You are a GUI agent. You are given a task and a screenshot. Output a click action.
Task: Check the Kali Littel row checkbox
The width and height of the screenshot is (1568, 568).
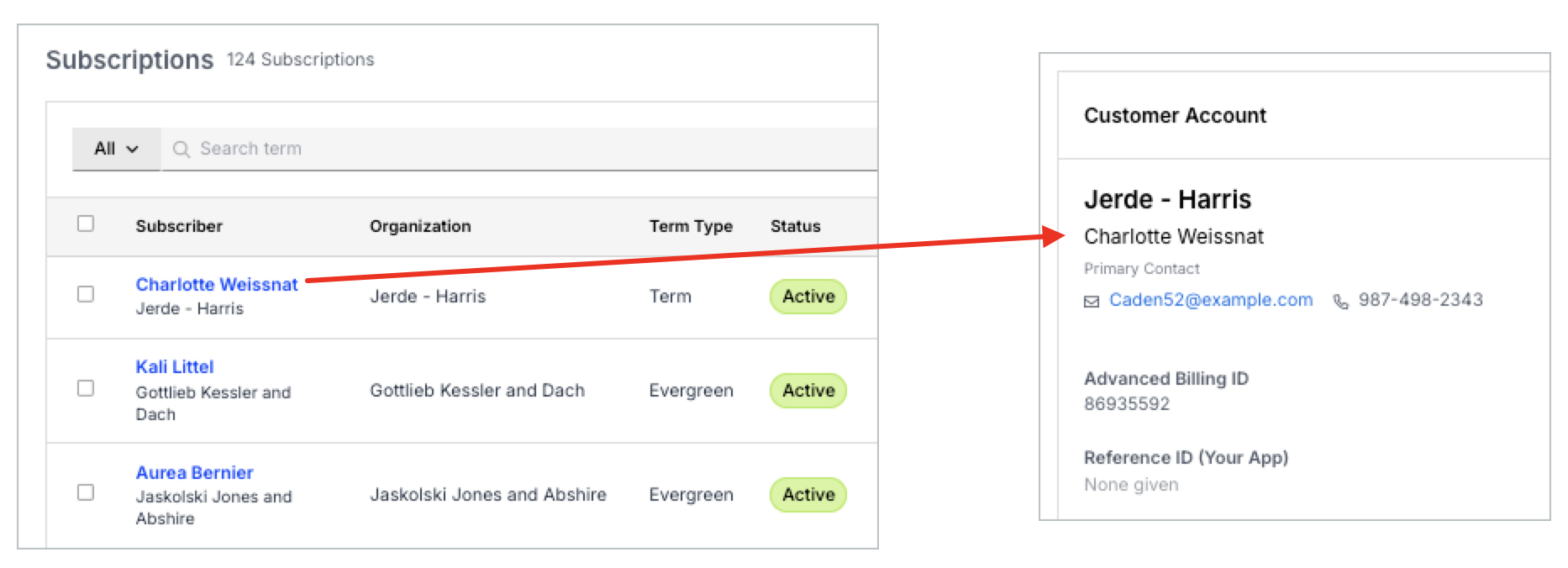pyautogui.click(x=86, y=388)
